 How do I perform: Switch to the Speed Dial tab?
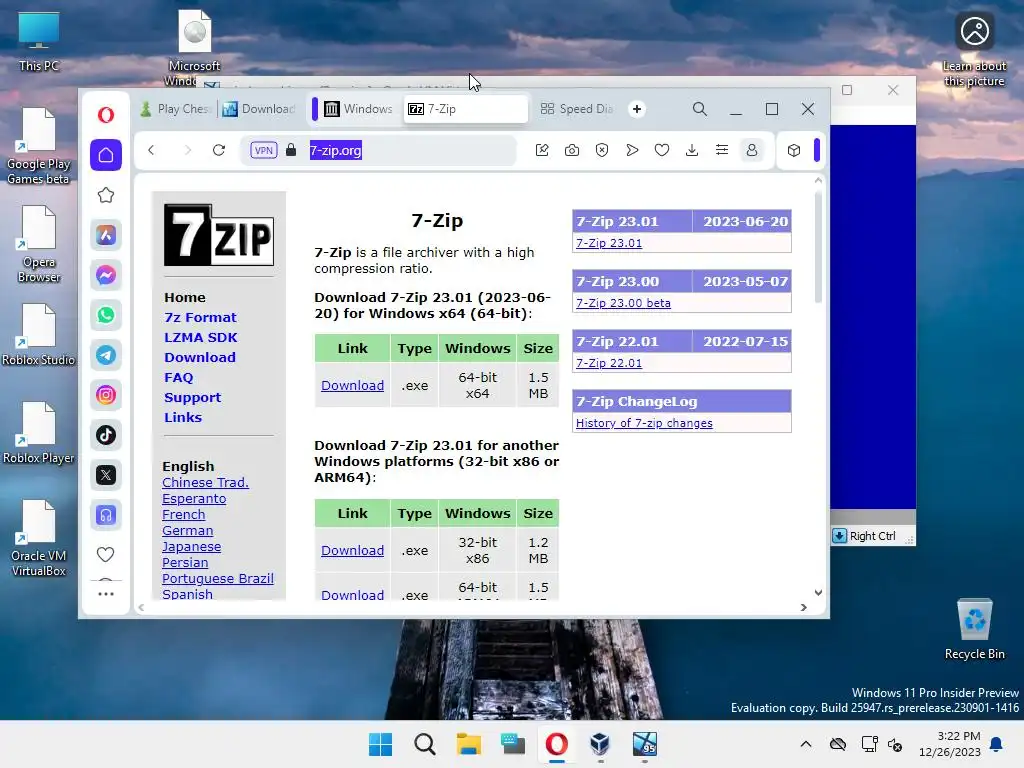pos(577,109)
